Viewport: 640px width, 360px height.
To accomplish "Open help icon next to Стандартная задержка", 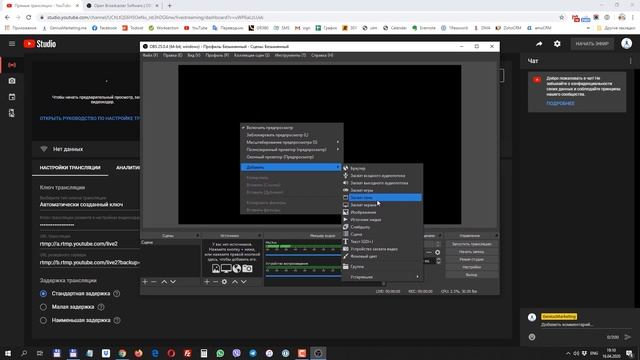I will point(117,293).
